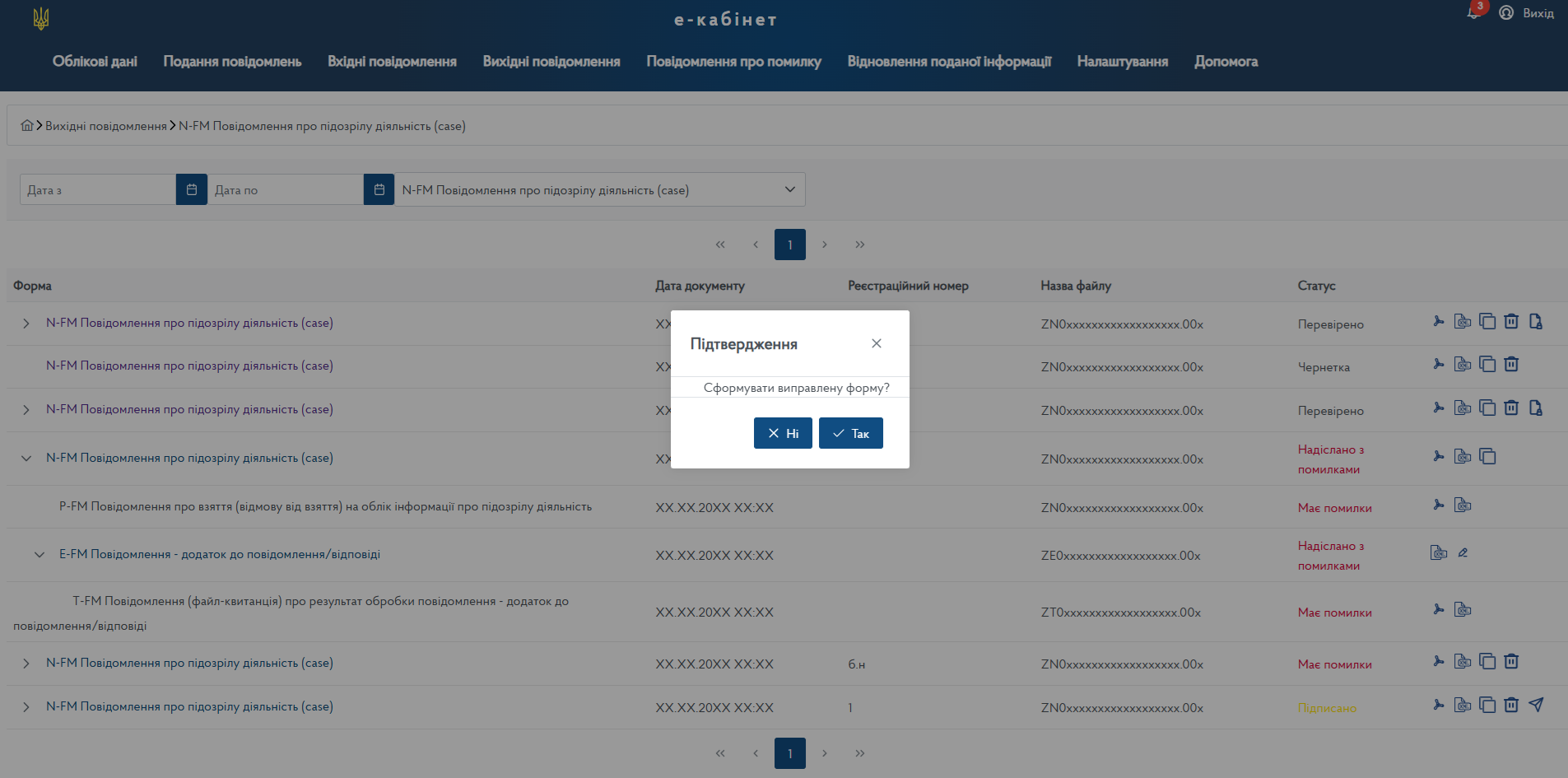
Task: Decline with the Ні button
Action: [x=783, y=433]
